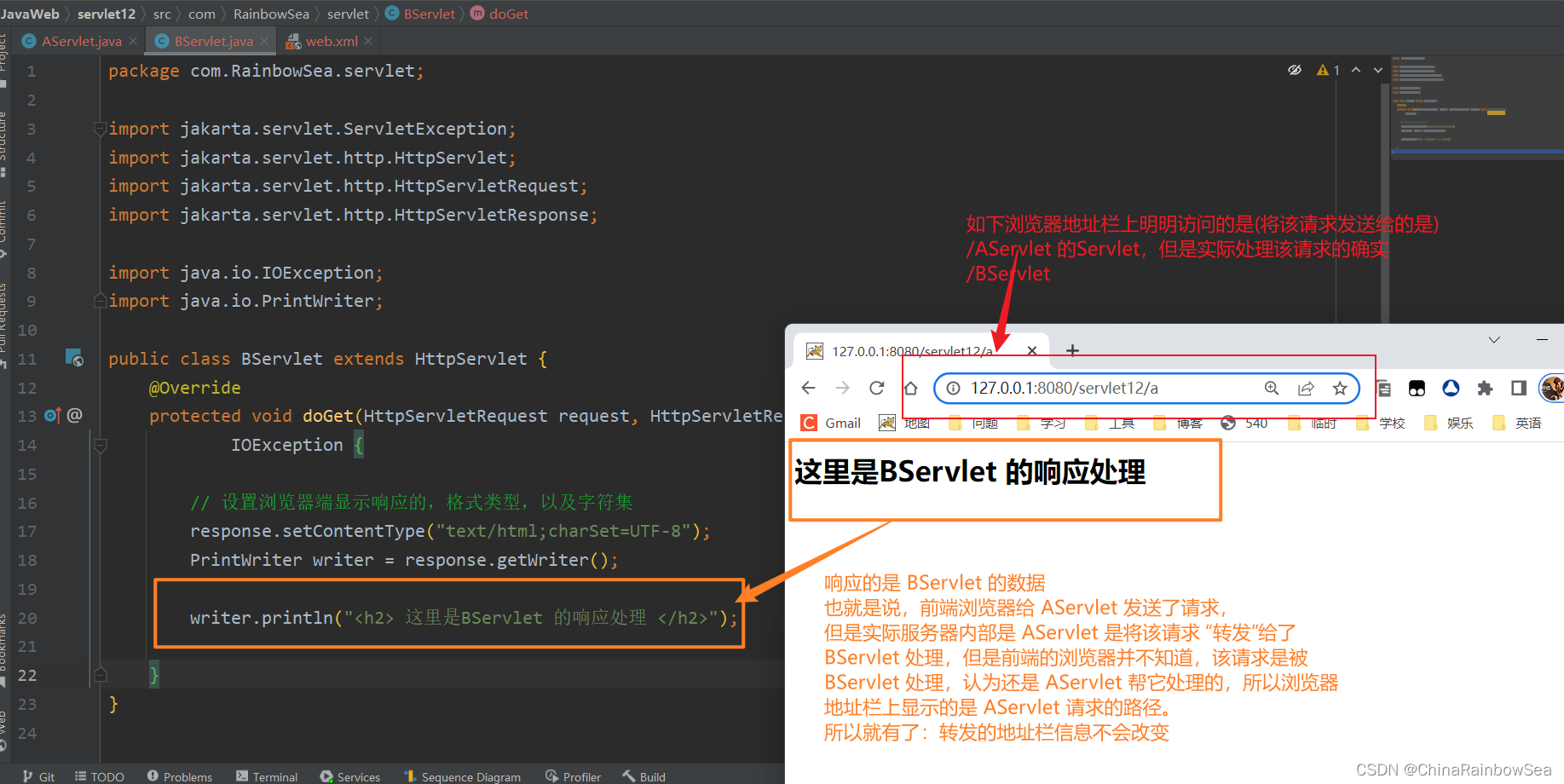Click the doGet method breadcrumb
The height and width of the screenshot is (784, 1564).
point(500,14)
